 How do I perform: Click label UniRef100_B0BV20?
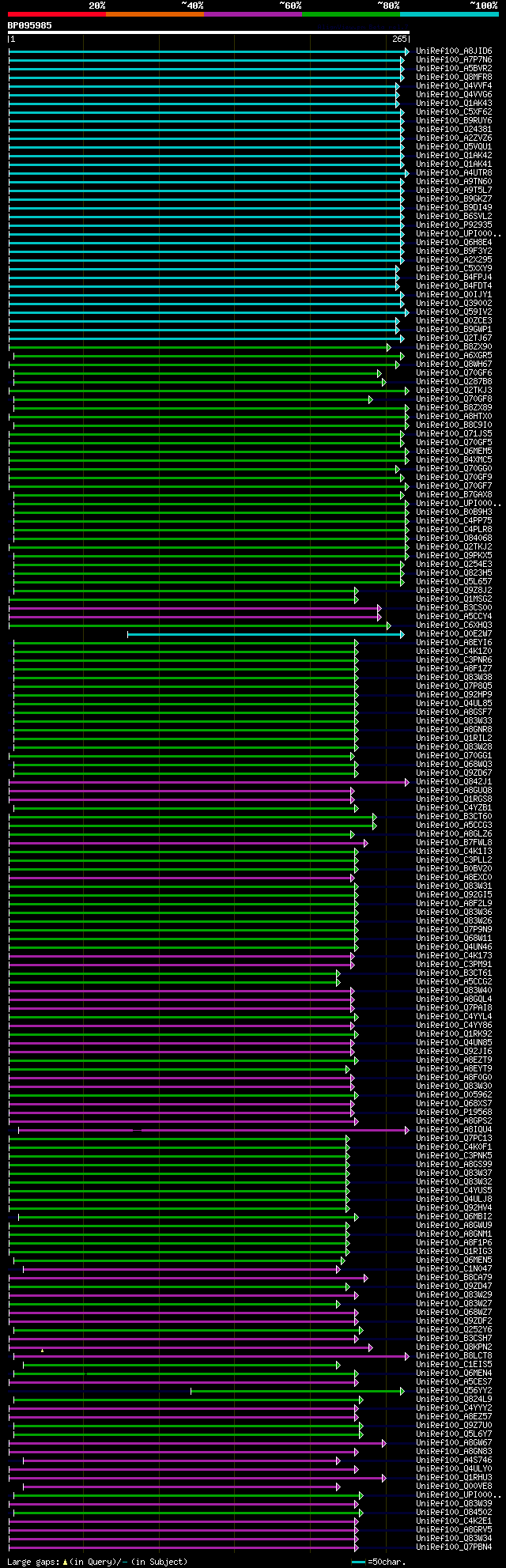tap(454, 869)
